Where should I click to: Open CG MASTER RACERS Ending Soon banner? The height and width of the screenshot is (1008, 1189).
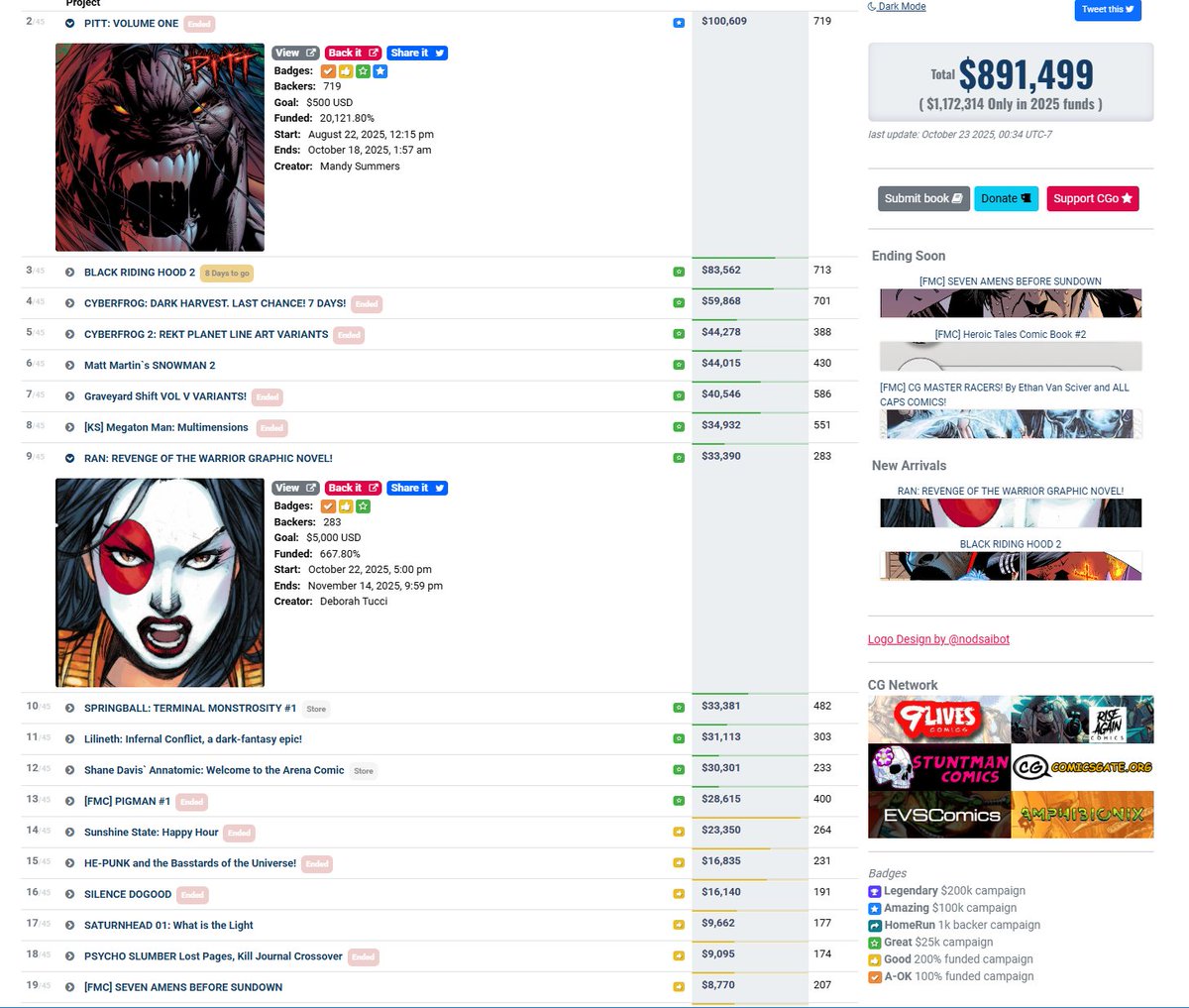click(1011, 423)
